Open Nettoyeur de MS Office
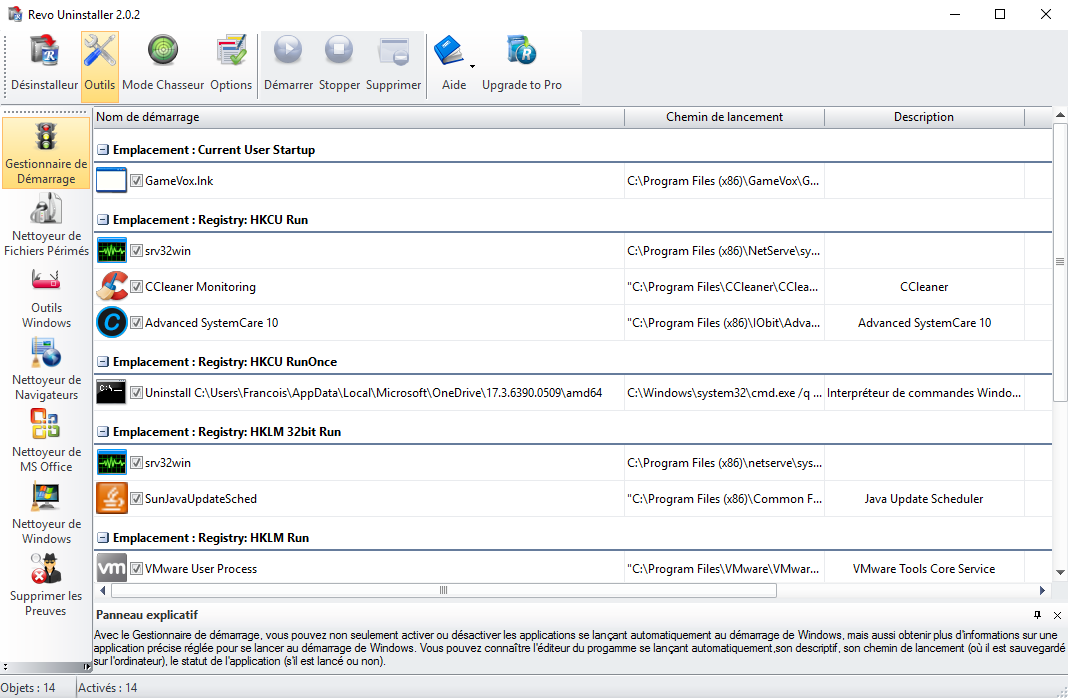 click(x=46, y=441)
